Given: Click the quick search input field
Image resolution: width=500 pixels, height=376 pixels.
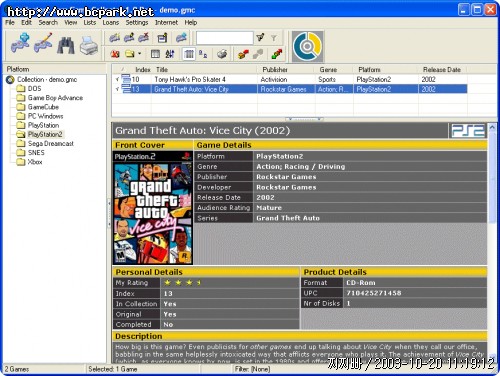Looking at the screenshot, I should click(x=225, y=38).
